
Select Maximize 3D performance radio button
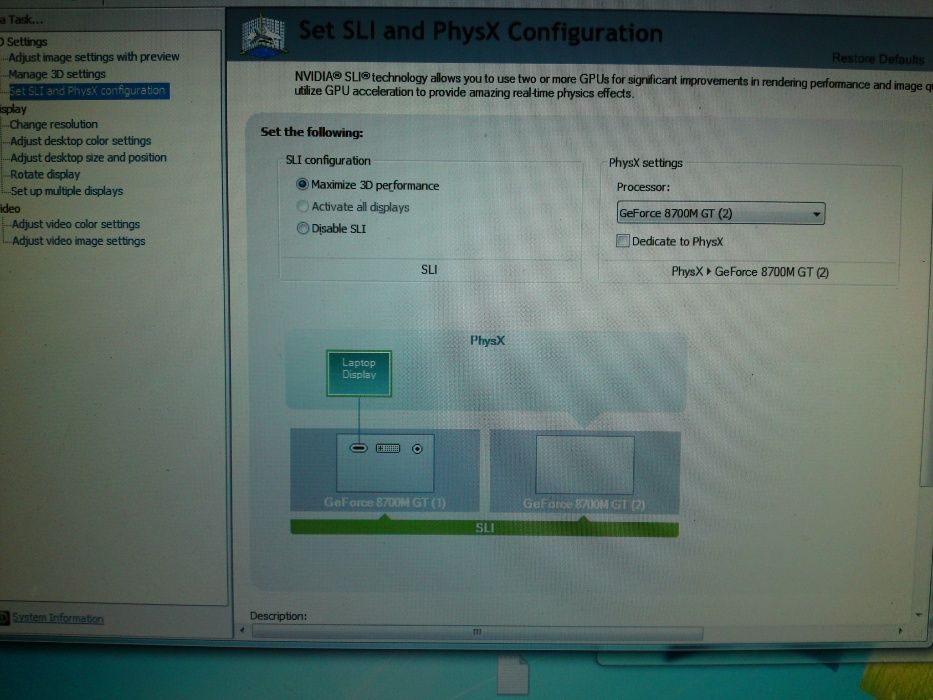(x=302, y=185)
